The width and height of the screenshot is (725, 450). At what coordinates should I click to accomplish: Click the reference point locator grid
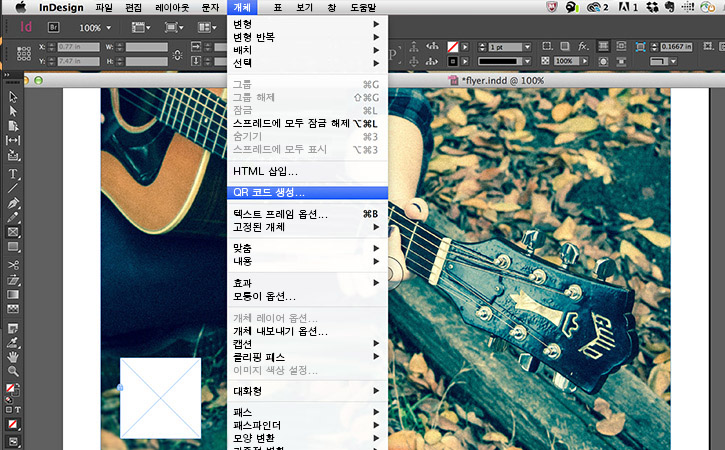(x=24, y=54)
